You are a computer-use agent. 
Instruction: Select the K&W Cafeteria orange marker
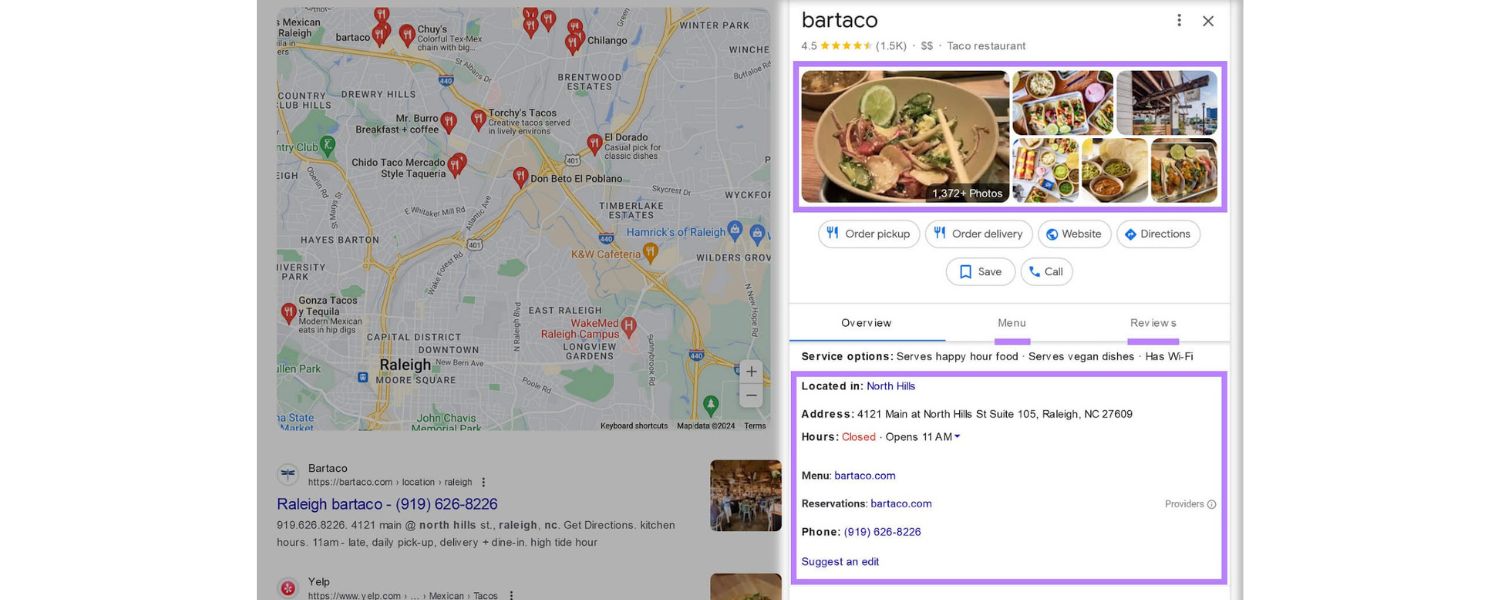coord(651,254)
